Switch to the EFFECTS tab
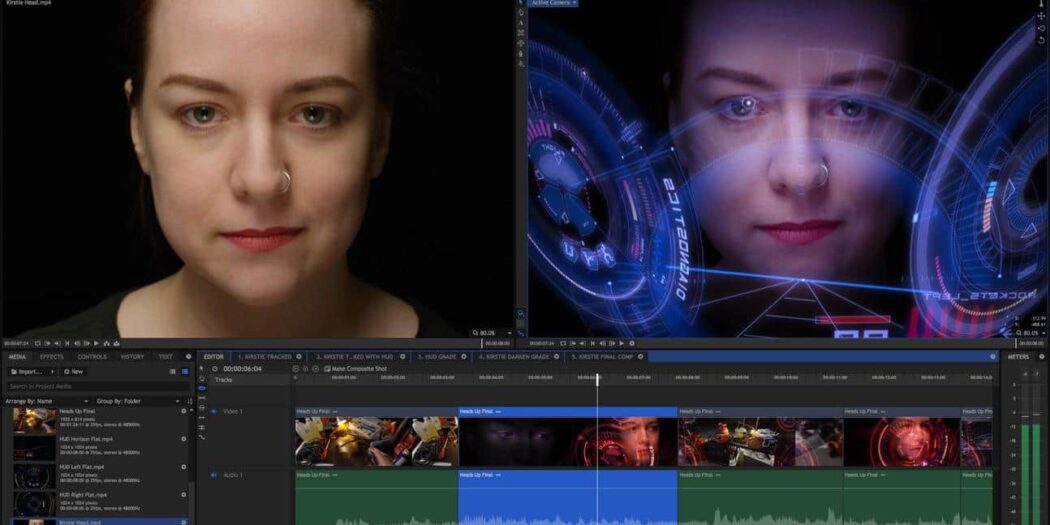 pyautogui.click(x=52, y=357)
